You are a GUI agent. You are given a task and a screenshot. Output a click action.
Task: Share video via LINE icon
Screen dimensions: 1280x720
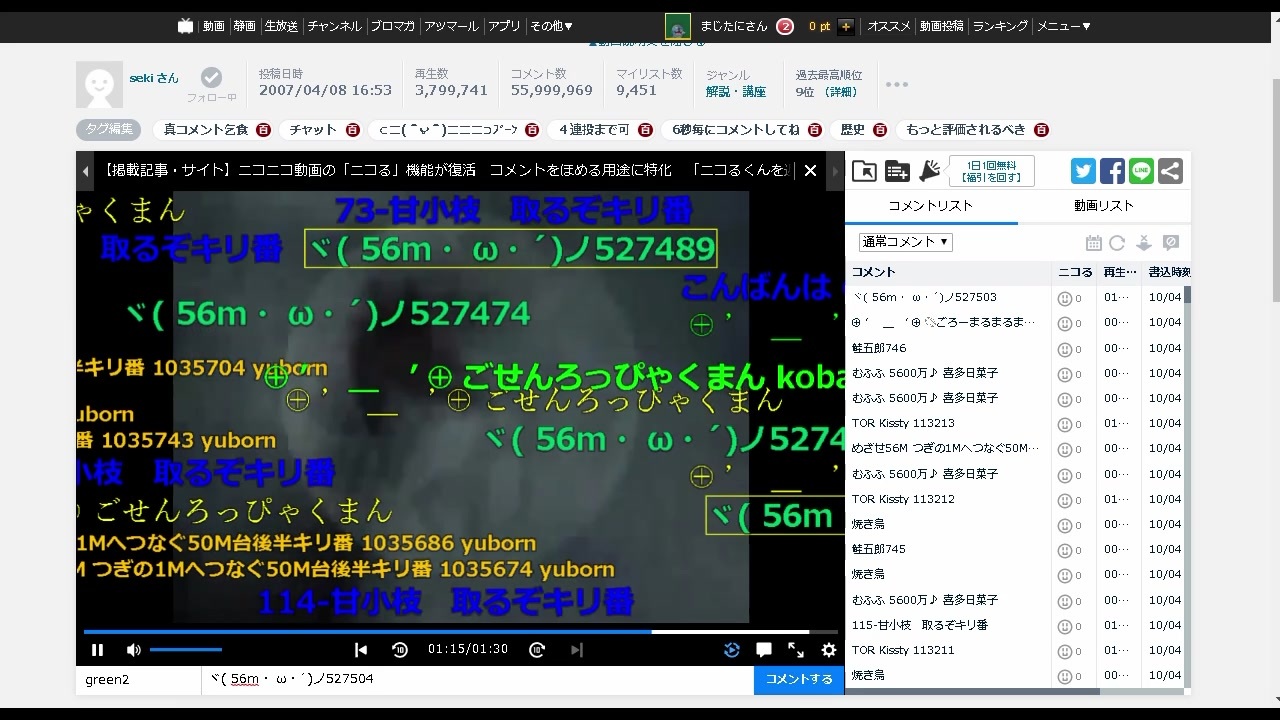[1142, 171]
